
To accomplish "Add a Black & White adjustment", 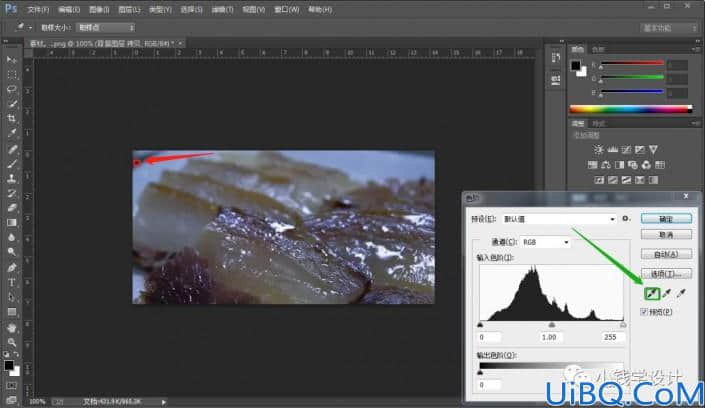I will [x=619, y=165].
